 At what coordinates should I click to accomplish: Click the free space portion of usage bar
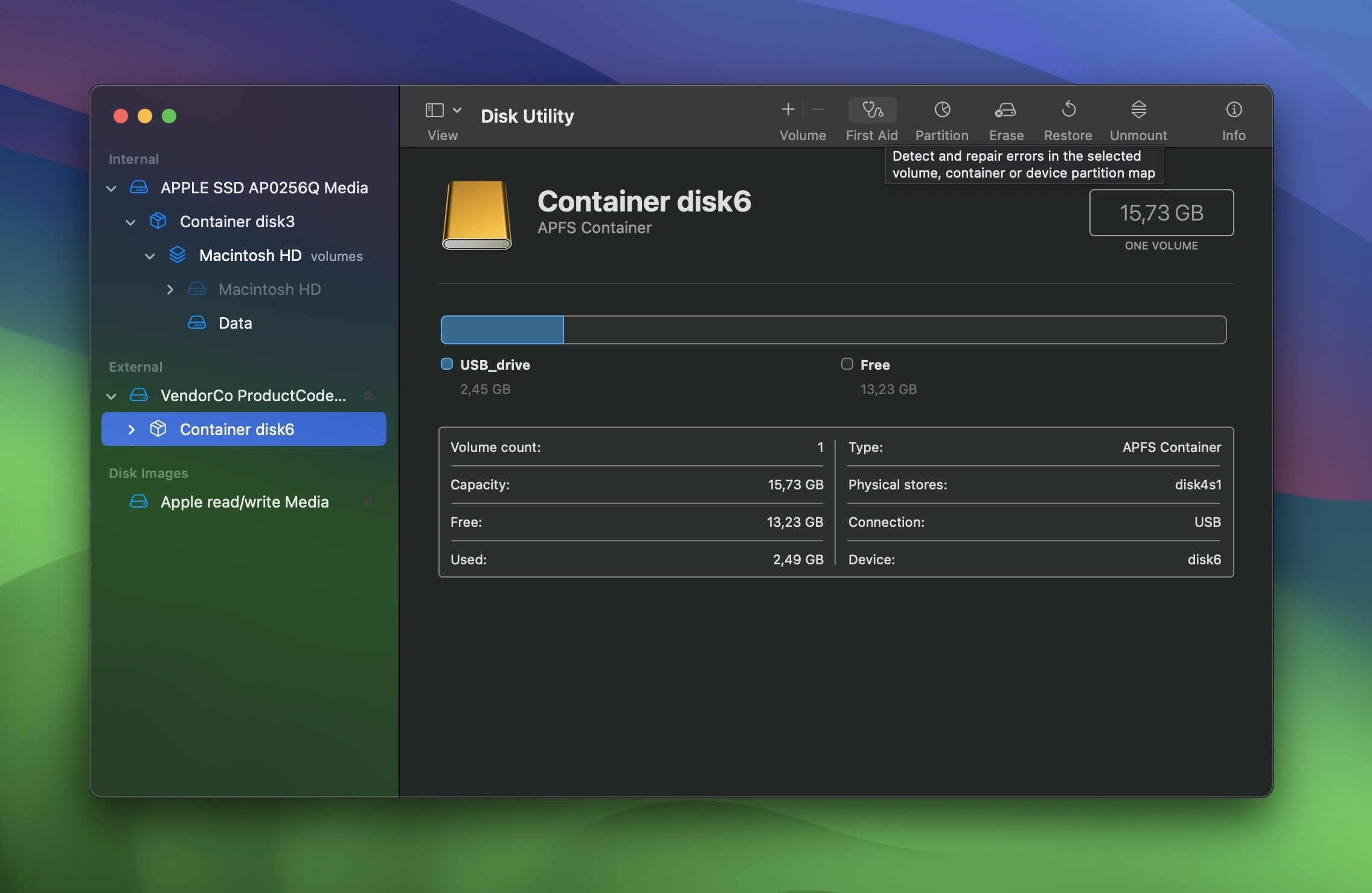tap(894, 330)
